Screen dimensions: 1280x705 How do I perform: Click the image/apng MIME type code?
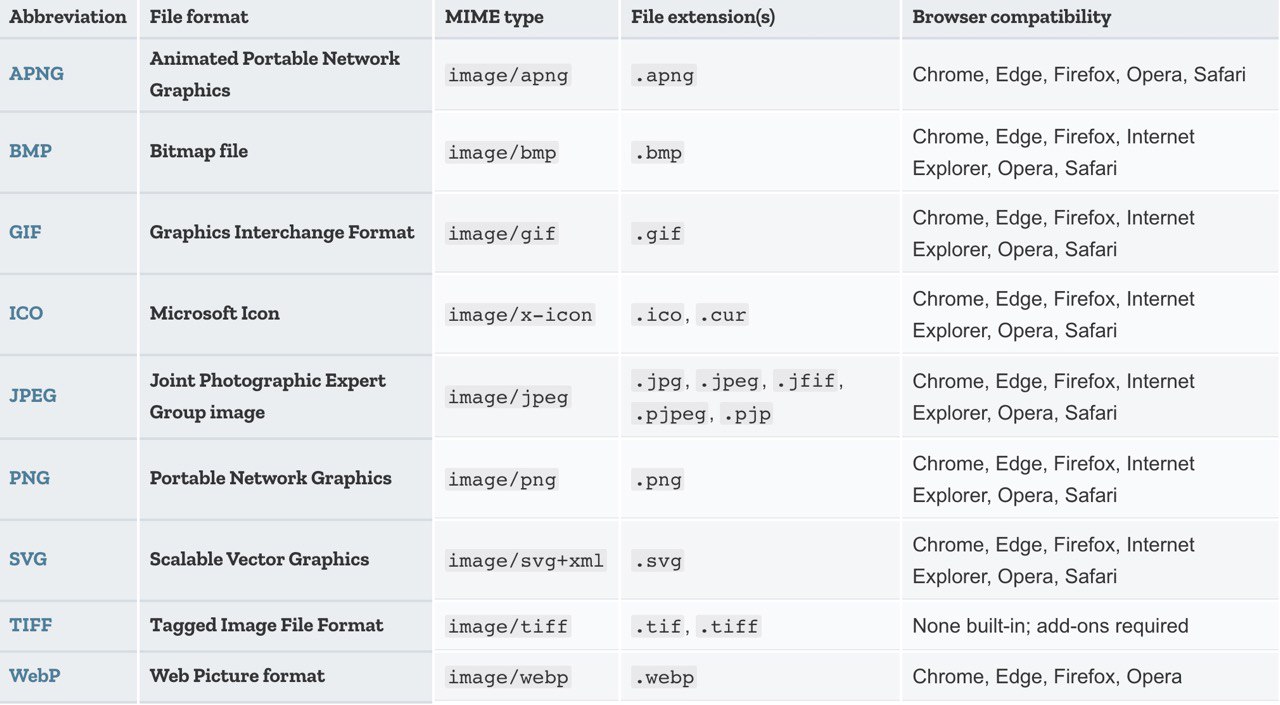[x=508, y=75]
